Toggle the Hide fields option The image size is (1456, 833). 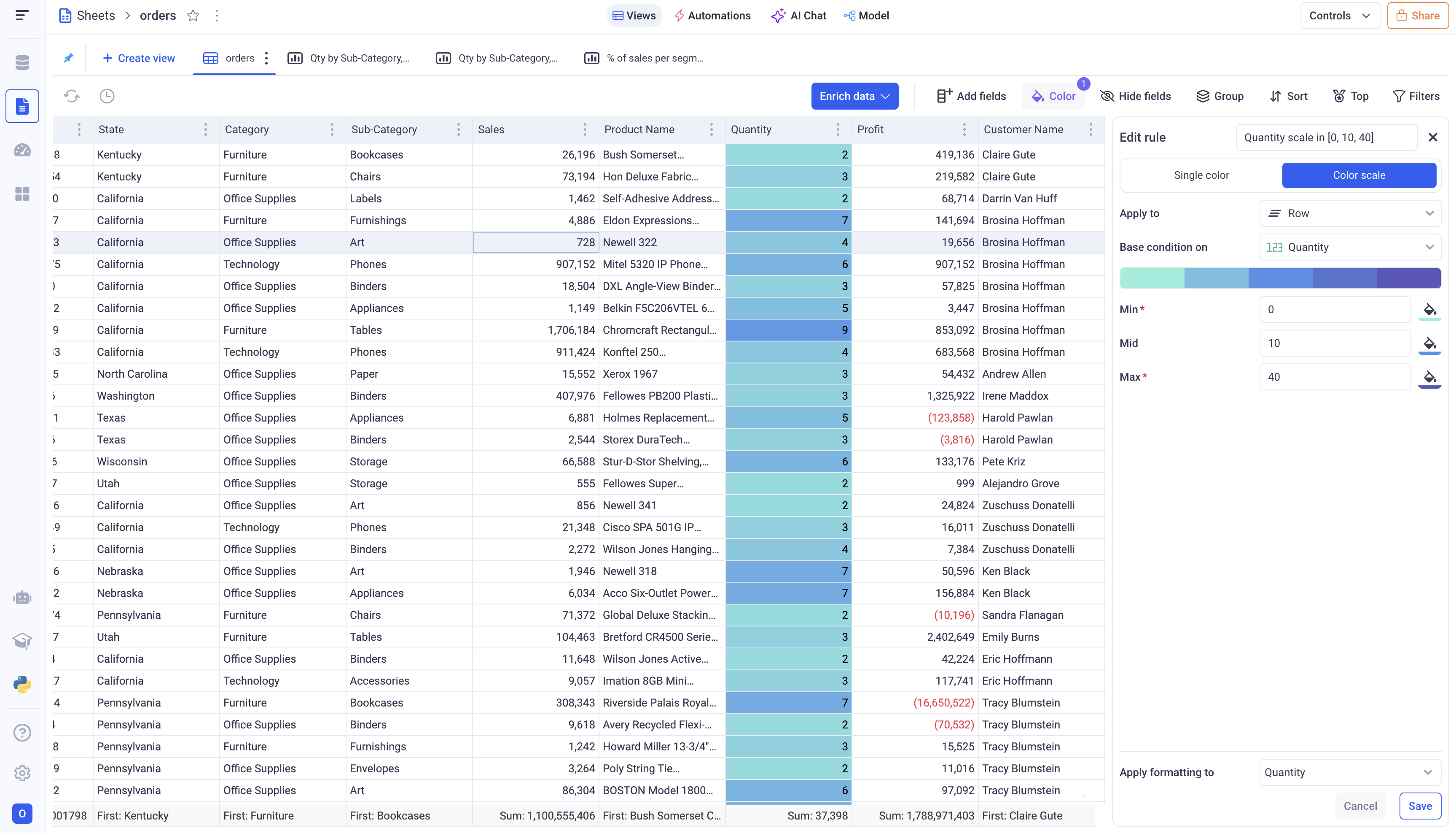coord(1136,96)
